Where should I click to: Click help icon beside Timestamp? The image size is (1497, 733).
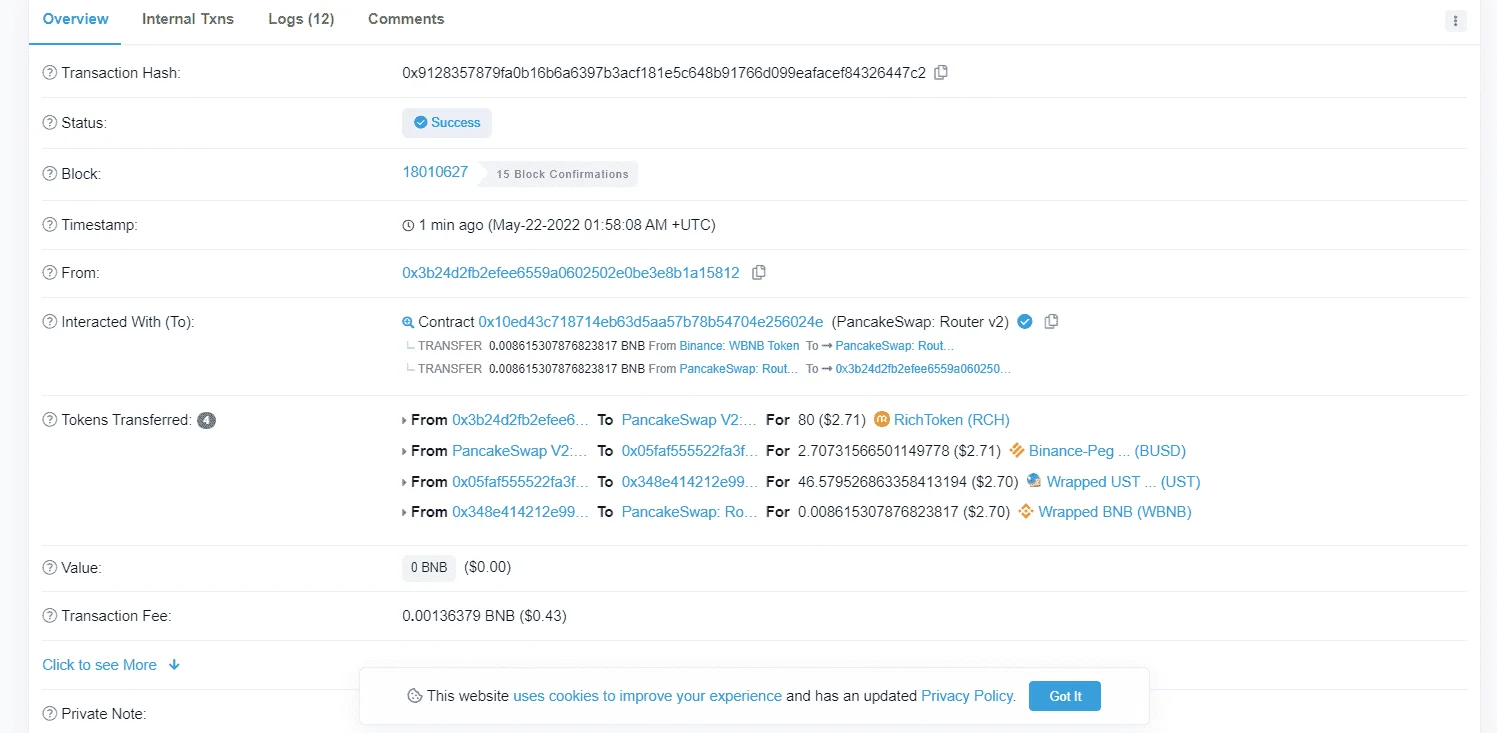click(x=50, y=225)
